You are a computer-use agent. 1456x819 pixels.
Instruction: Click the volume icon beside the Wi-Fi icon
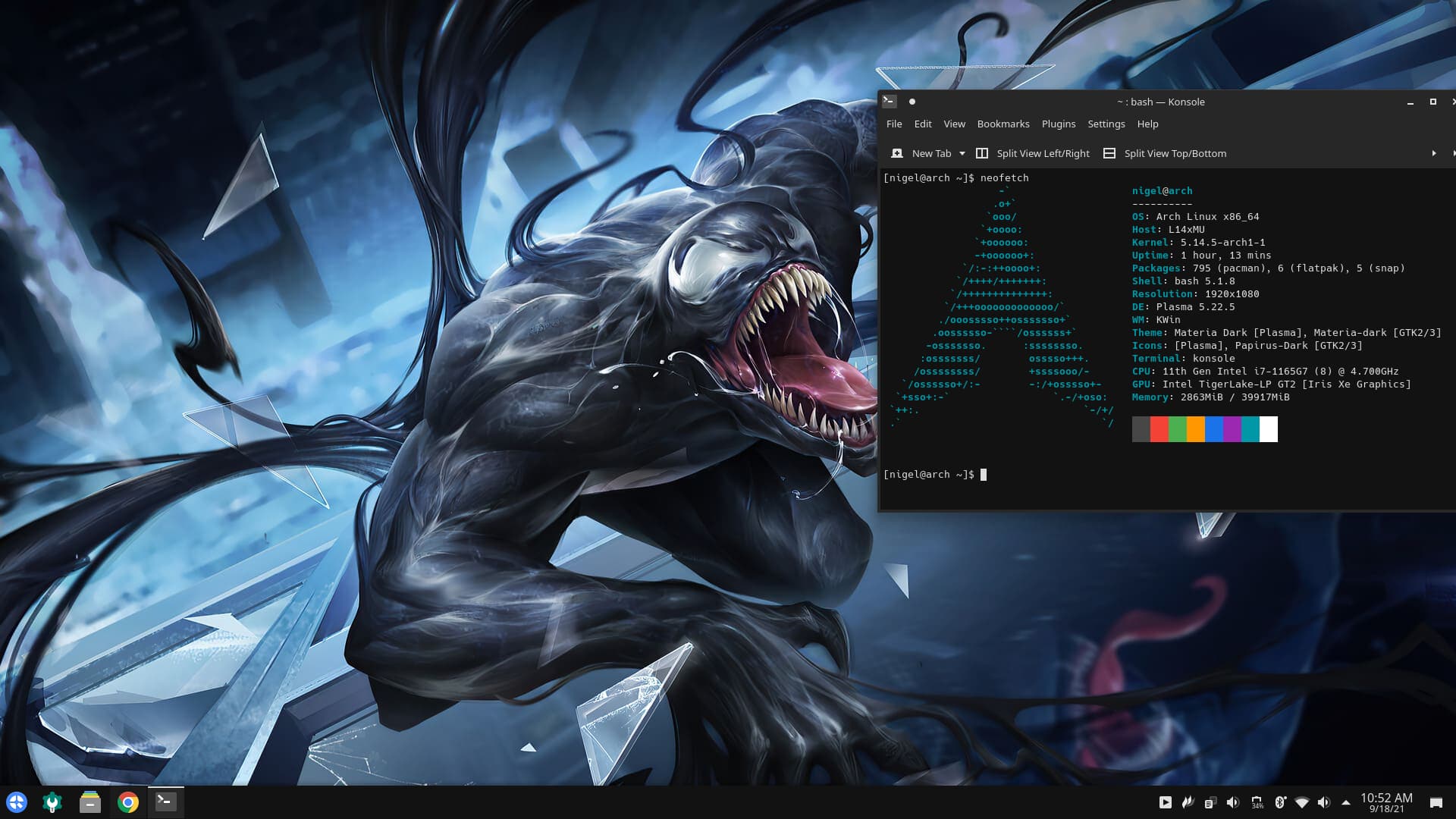tap(1324, 802)
